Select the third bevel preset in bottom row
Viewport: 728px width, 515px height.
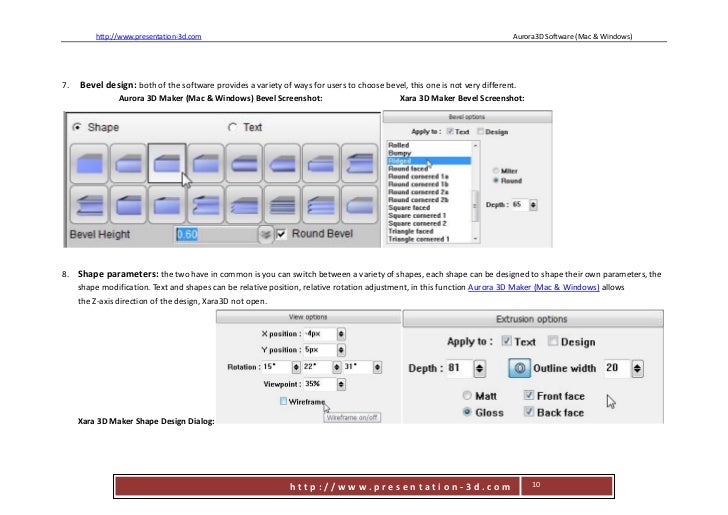tap(167, 205)
